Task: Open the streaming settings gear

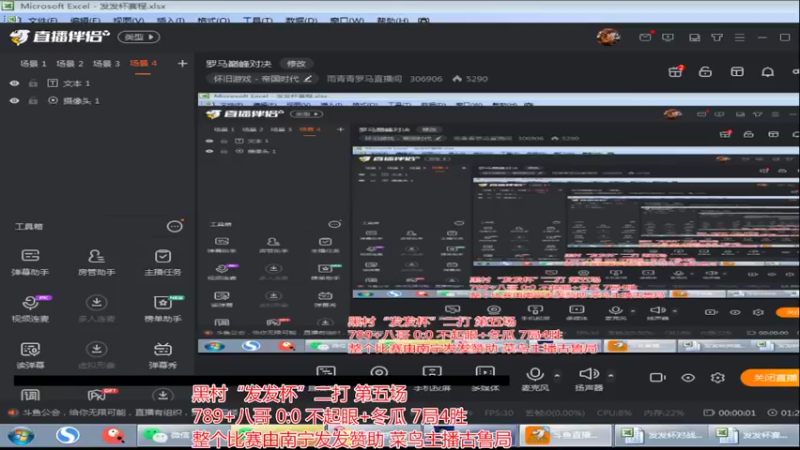Action: 718,378
